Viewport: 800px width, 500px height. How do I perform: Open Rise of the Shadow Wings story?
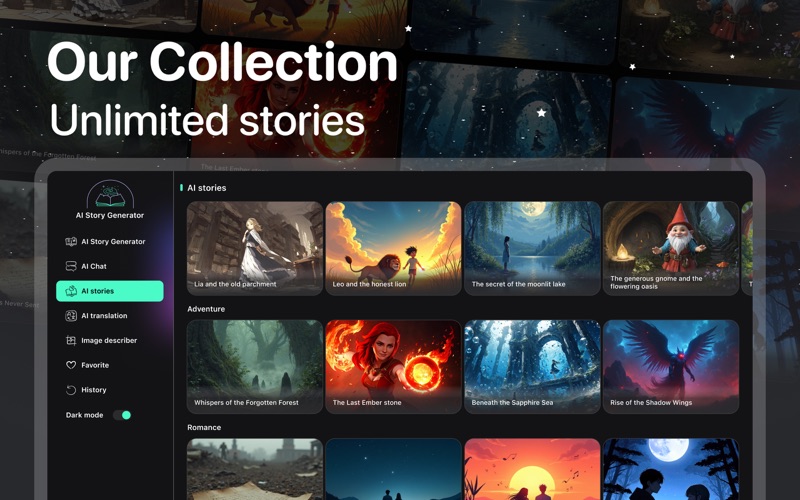671,366
